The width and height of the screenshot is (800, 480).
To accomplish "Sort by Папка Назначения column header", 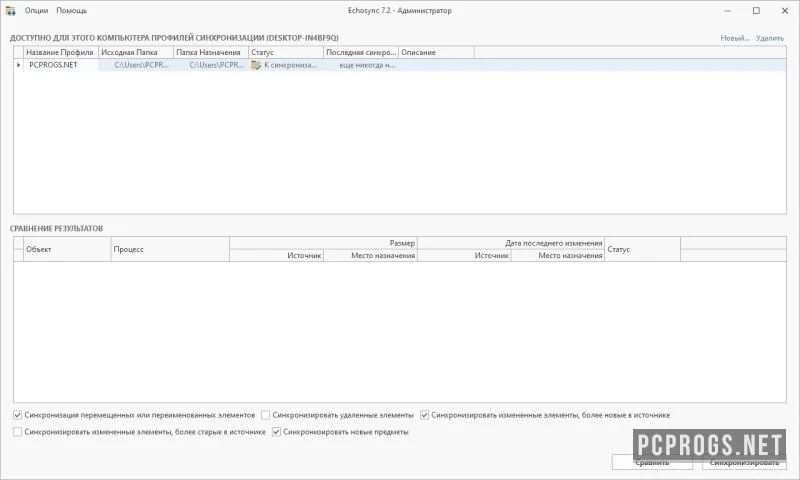I will (211, 53).
